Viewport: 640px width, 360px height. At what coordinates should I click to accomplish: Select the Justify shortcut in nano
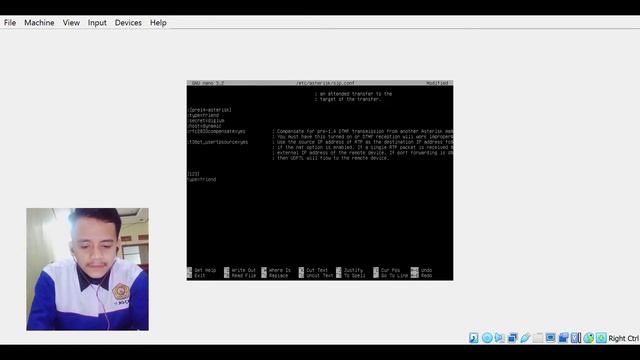(350, 270)
